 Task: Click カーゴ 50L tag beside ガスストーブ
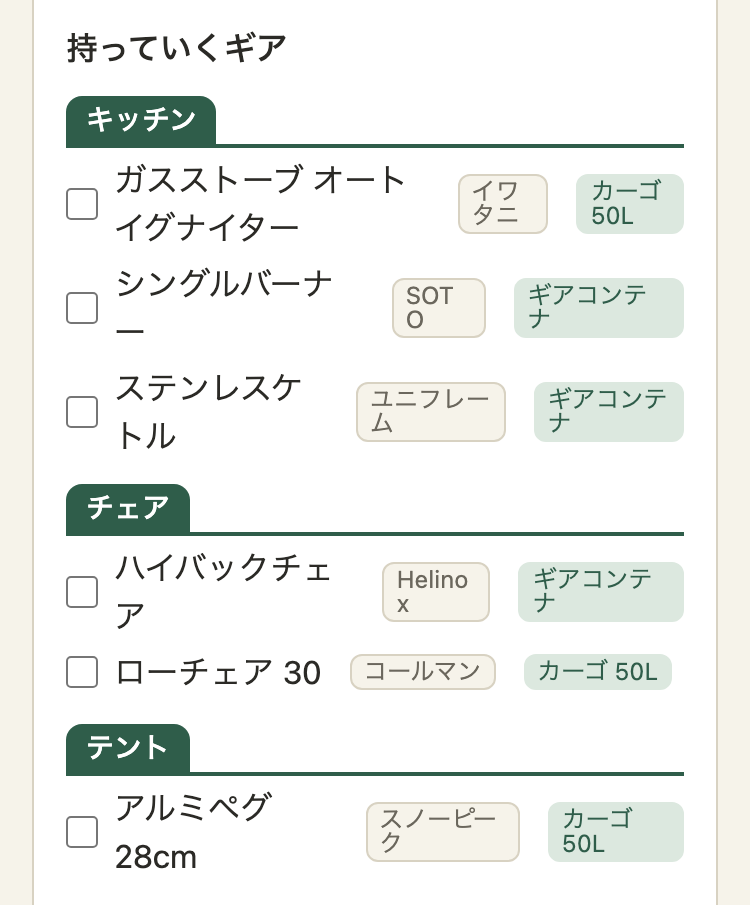coord(630,204)
